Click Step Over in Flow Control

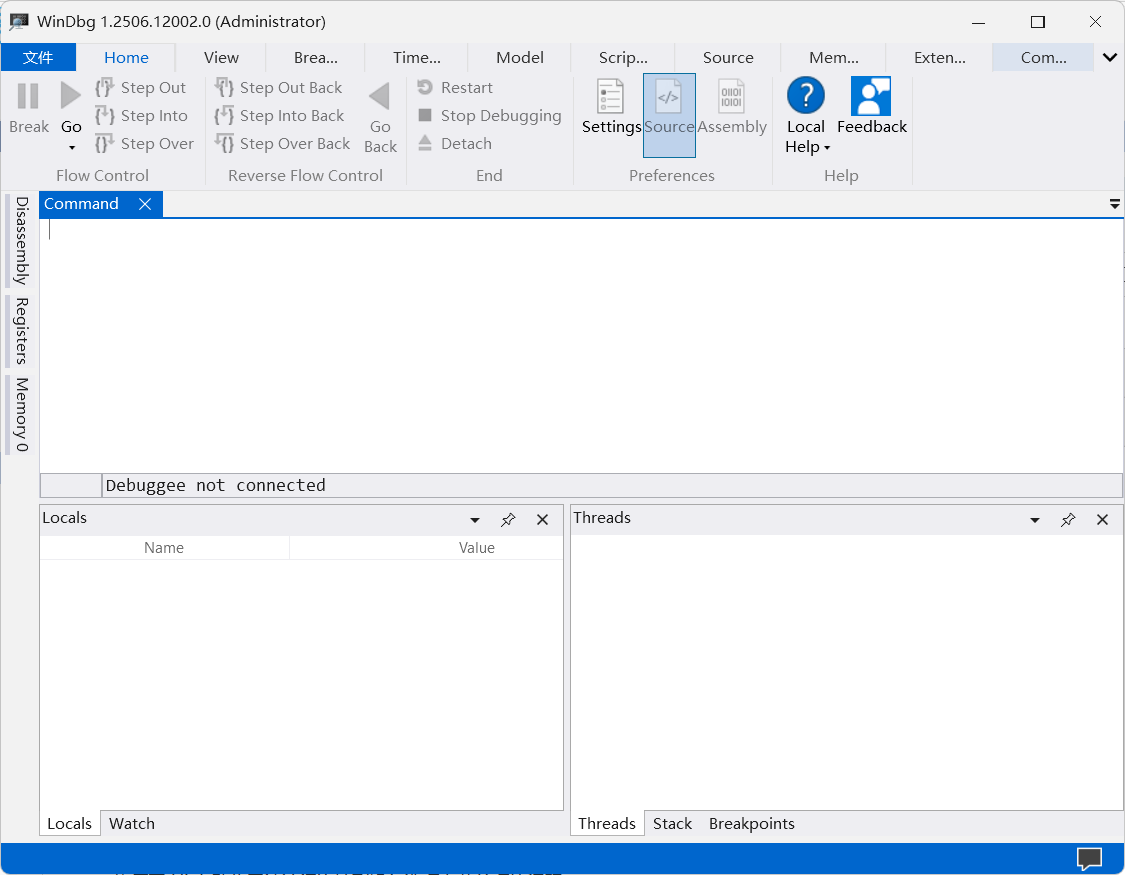[144, 143]
